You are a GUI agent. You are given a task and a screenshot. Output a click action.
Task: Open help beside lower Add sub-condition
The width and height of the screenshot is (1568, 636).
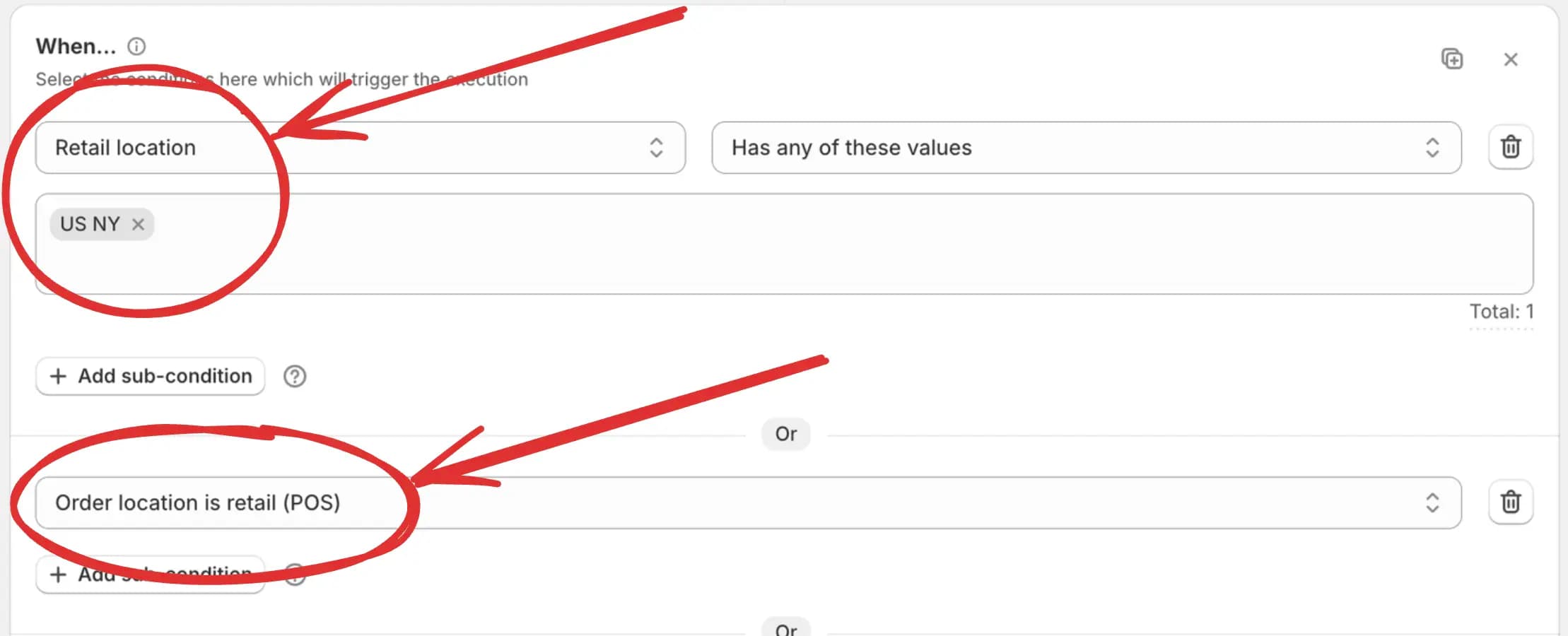[296, 577]
